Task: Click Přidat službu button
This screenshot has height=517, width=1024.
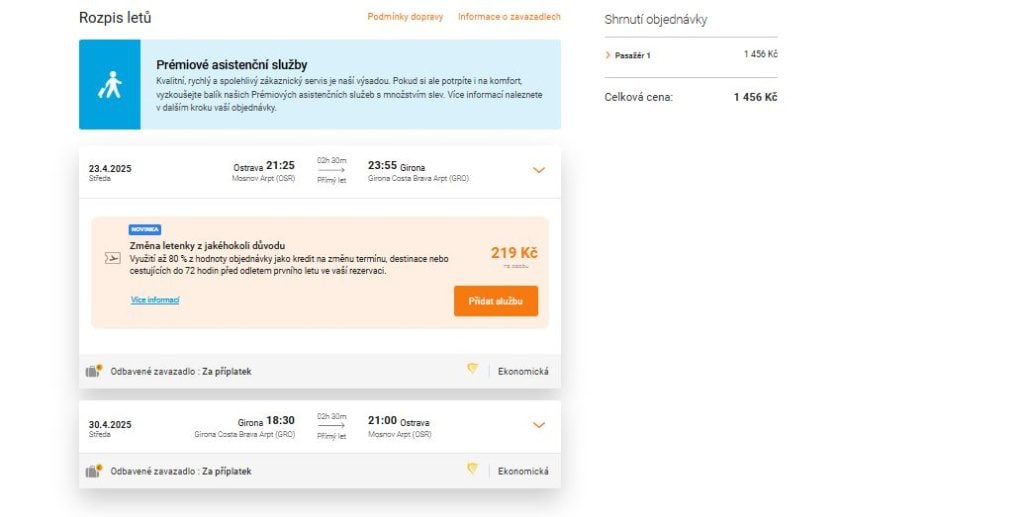Action: click(x=496, y=301)
